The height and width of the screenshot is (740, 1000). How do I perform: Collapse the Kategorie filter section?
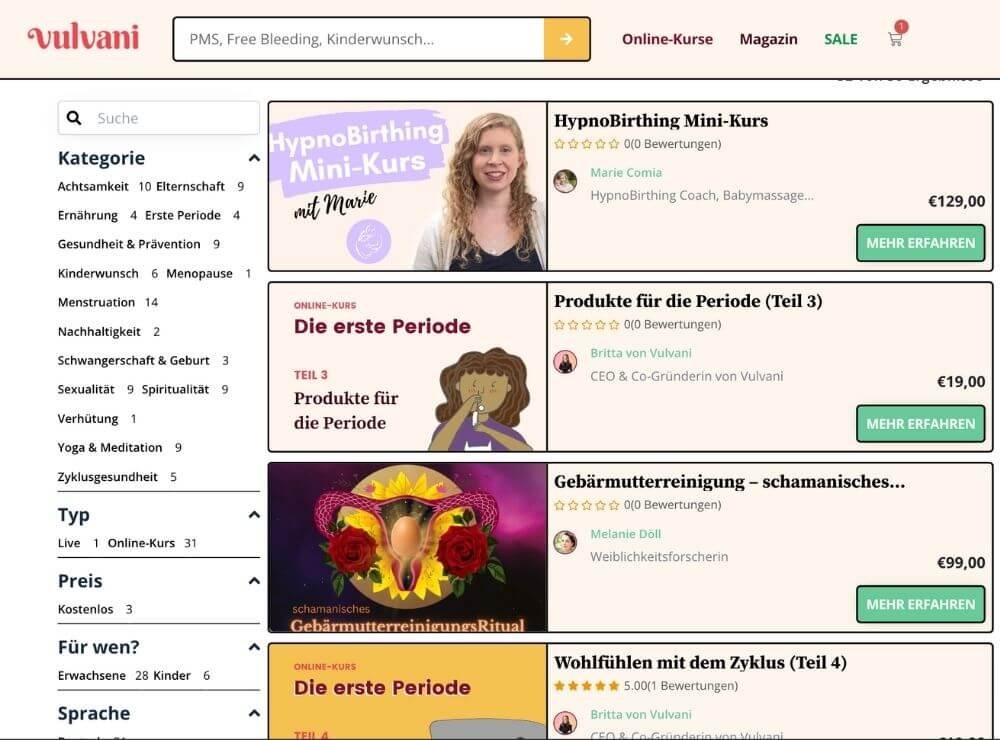[254, 158]
